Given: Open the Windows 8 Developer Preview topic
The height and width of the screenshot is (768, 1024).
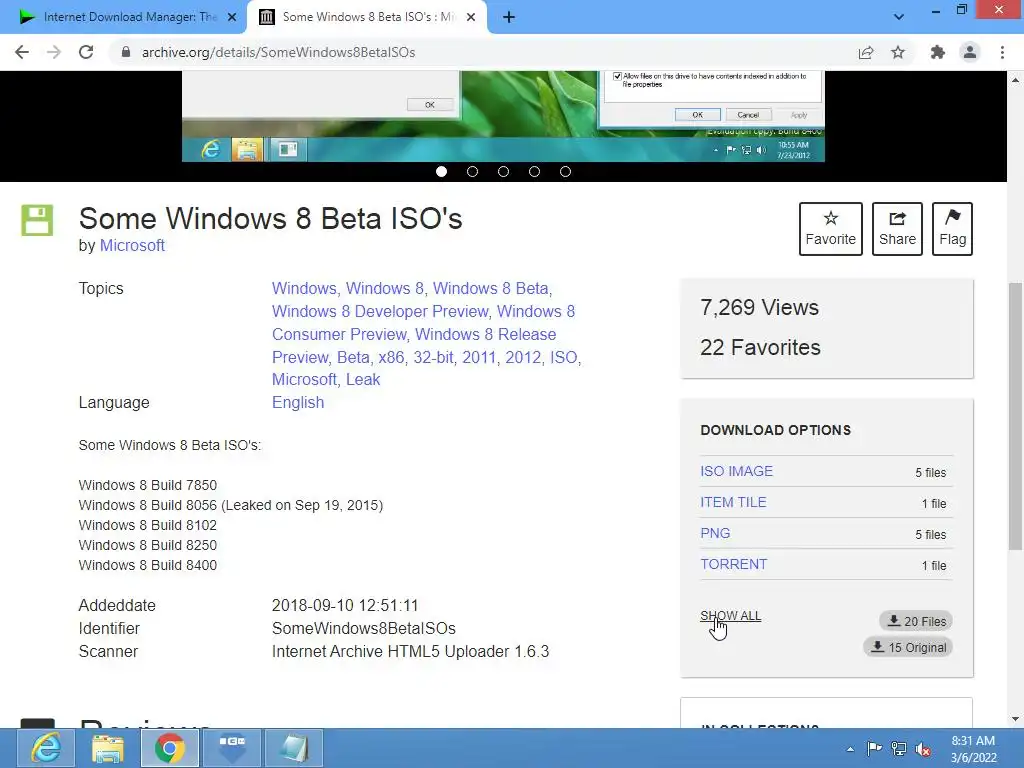Looking at the screenshot, I should (380, 312).
